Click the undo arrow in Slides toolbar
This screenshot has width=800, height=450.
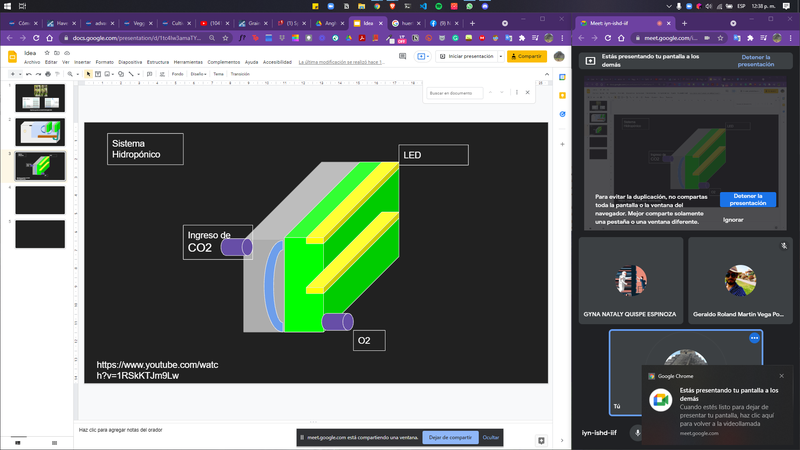(x=29, y=74)
